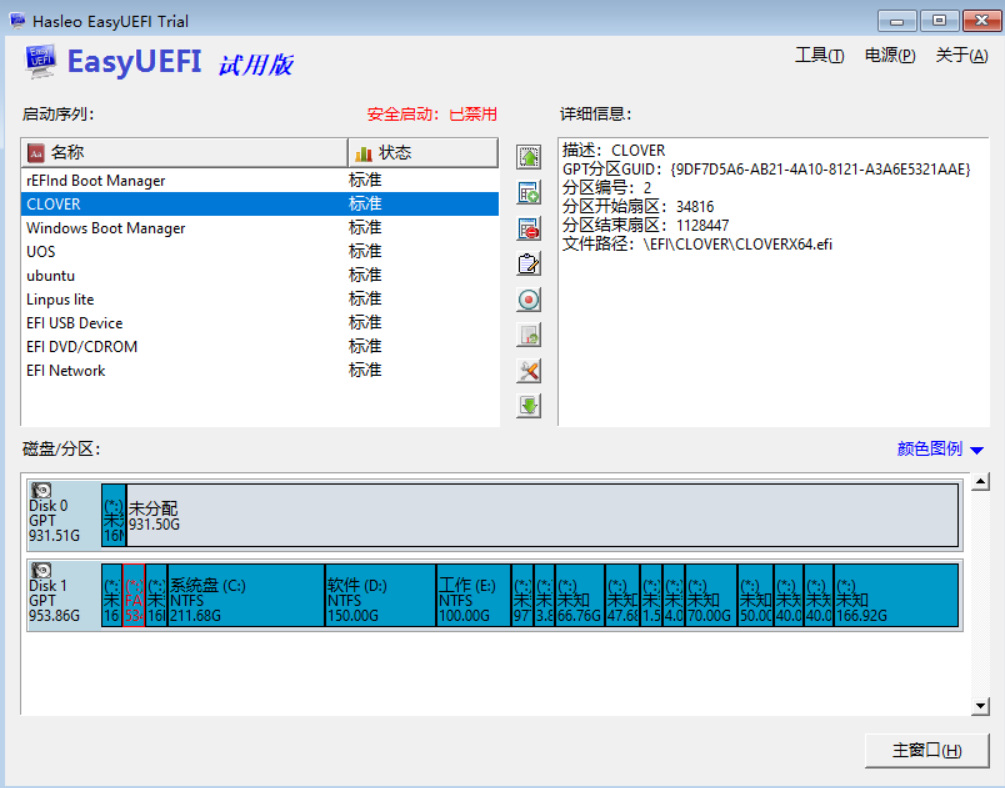
Task: Select the CLOVER boot entry
Action: tap(260, 204)
